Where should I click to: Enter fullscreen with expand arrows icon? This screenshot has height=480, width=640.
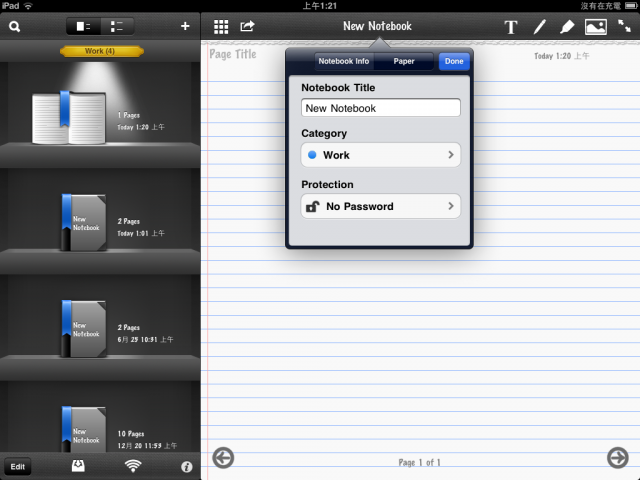click(624, 26)
